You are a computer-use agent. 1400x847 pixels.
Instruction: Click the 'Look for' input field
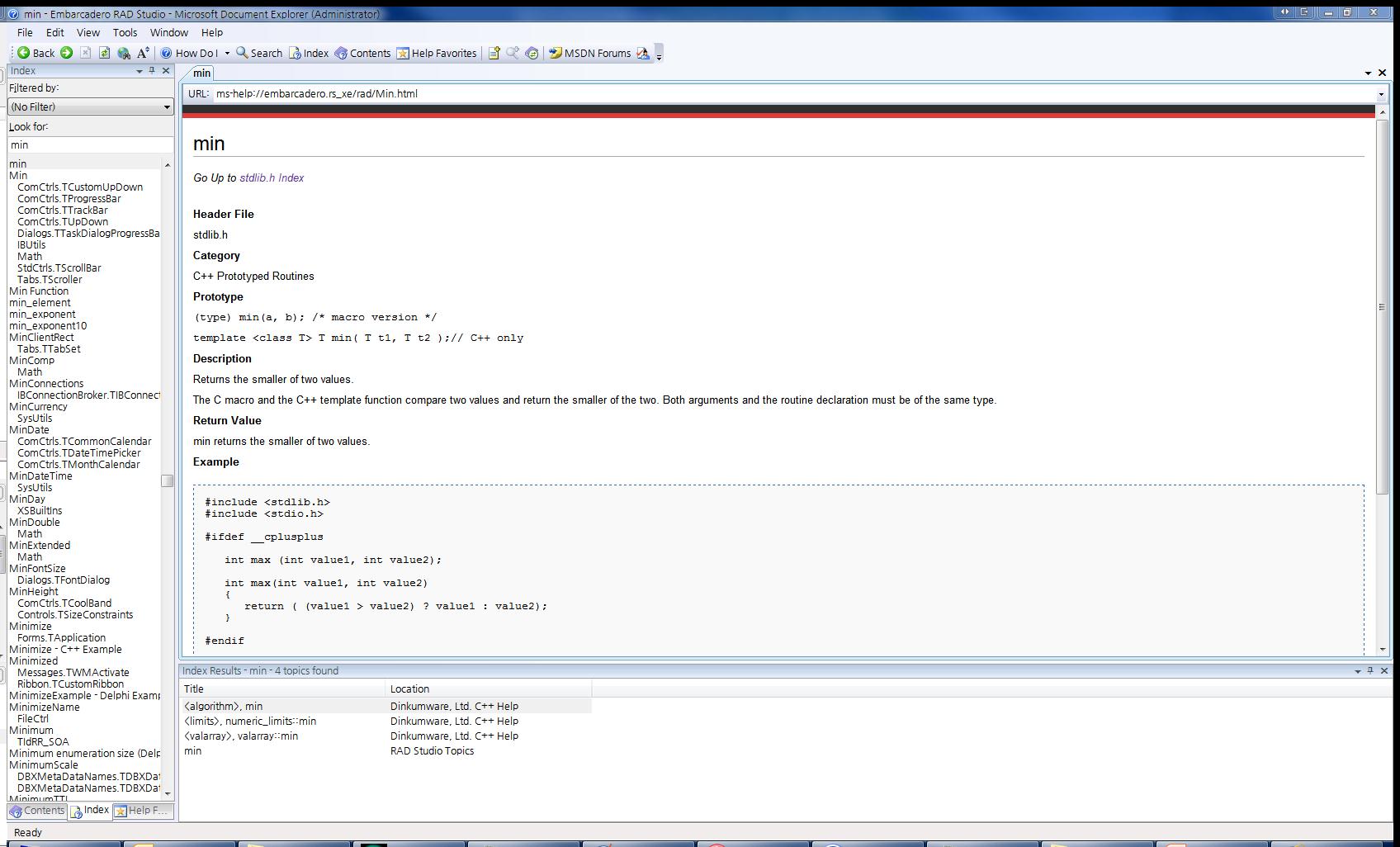click(90, 144)
